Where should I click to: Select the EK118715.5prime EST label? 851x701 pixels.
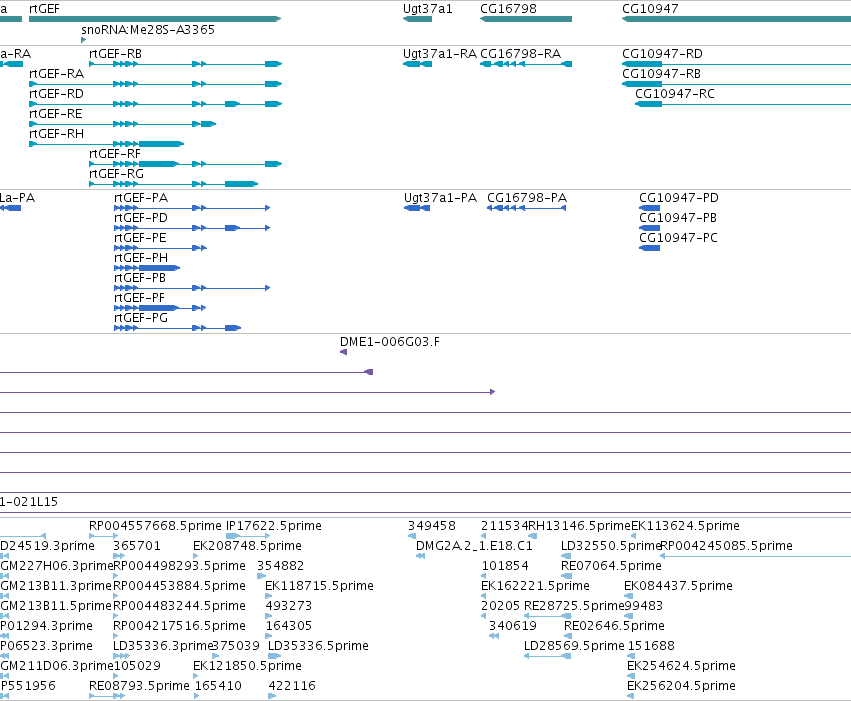point(320,586)
